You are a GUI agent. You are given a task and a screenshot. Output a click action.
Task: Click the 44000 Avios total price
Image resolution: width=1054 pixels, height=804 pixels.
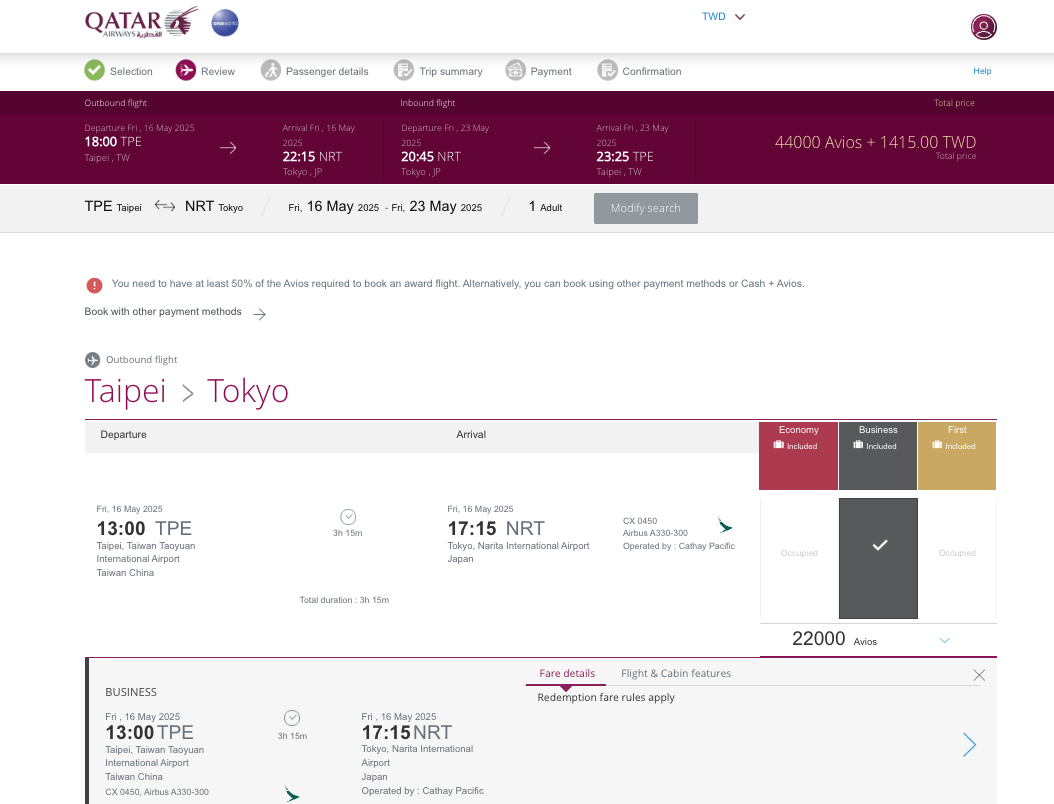[875, 142]
